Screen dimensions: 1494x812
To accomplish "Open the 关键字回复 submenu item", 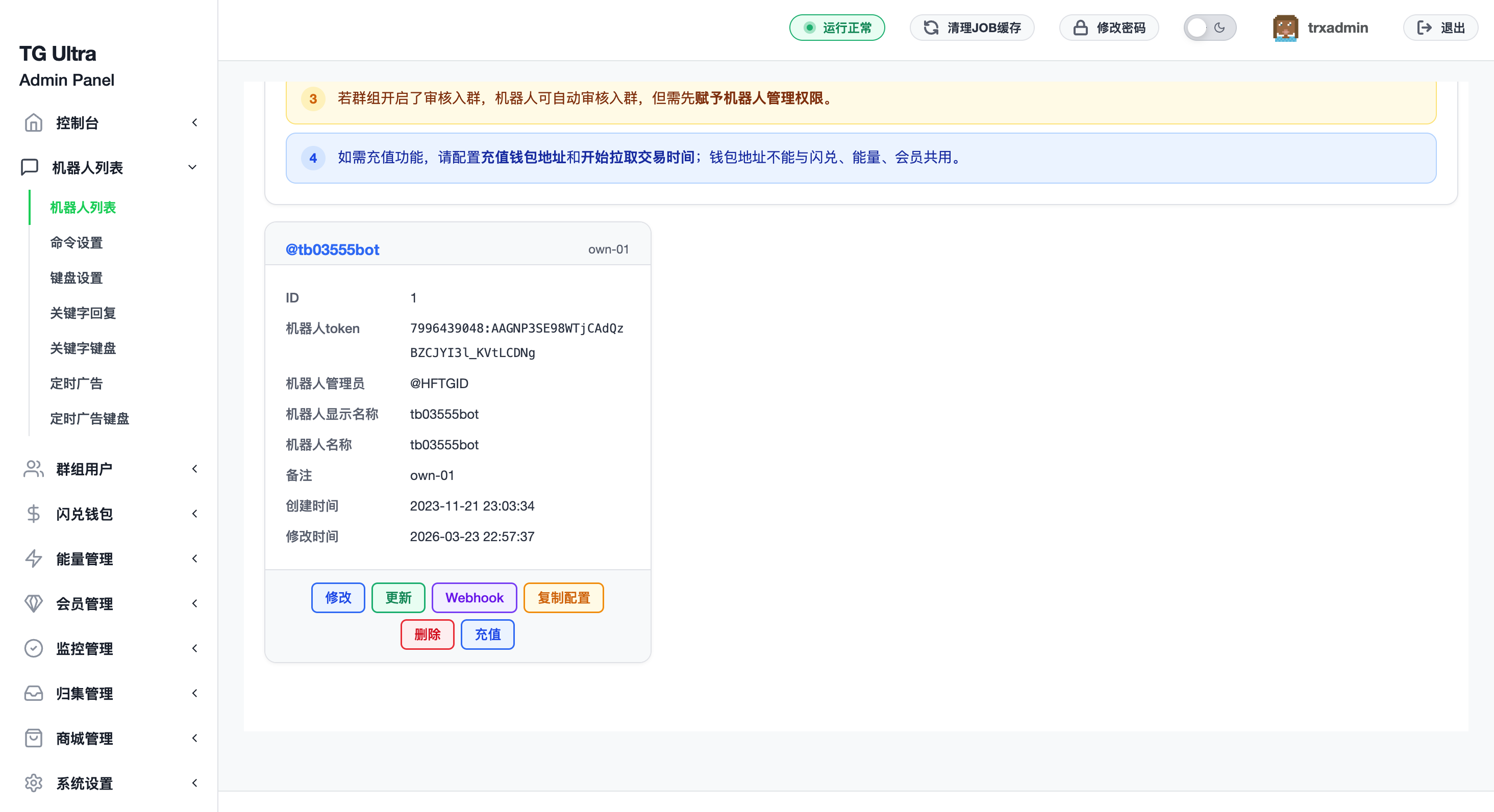I will click(83, 313).
